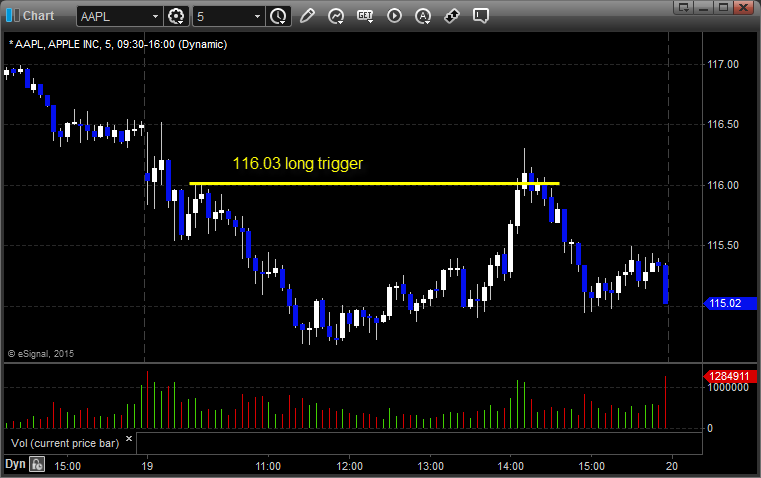Select the pencil drawing tool
761x478 pixels.
pos(307,16)
